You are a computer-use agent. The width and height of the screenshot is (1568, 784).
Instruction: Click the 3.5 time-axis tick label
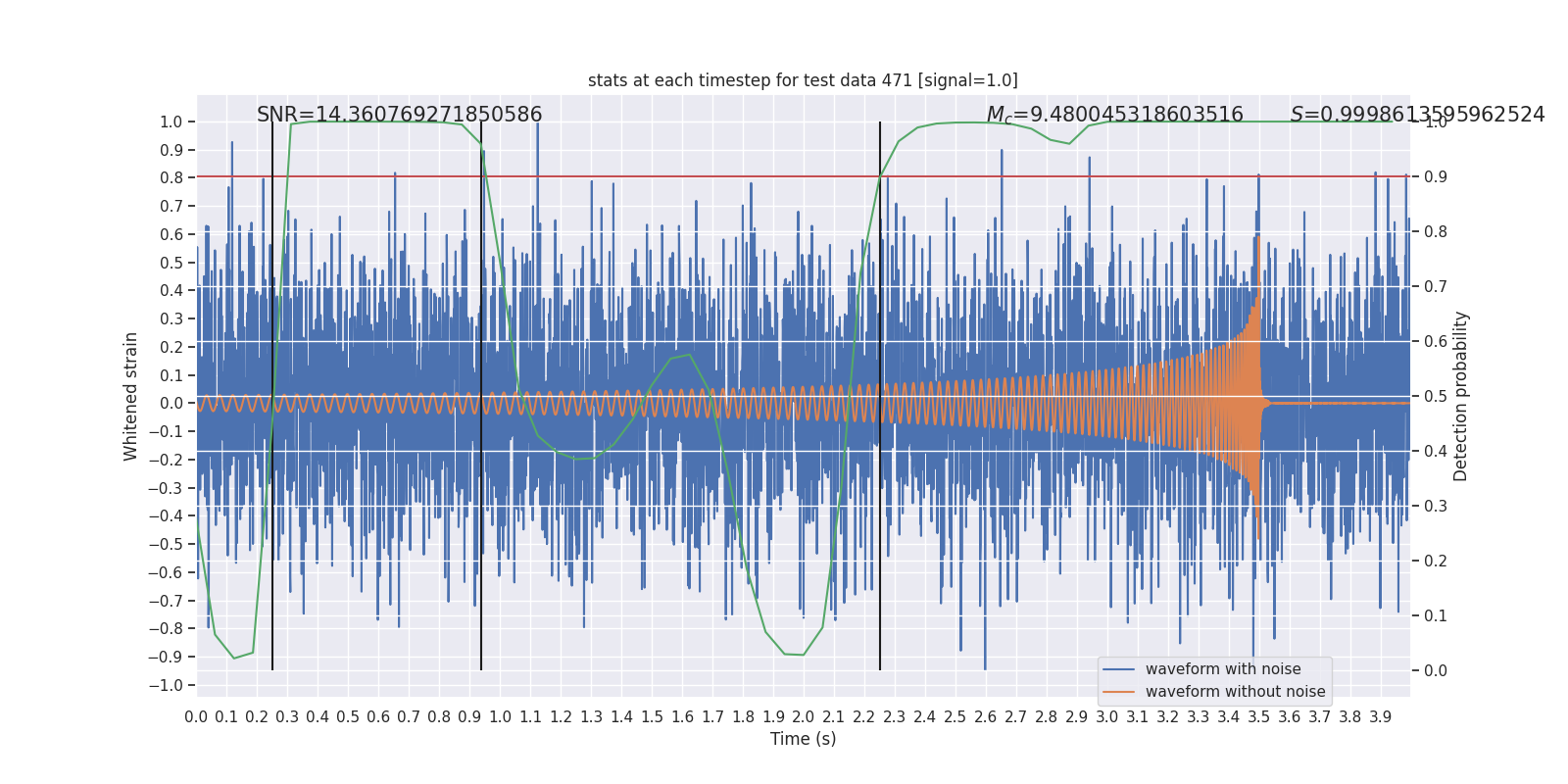click(x=1258, y=716)
